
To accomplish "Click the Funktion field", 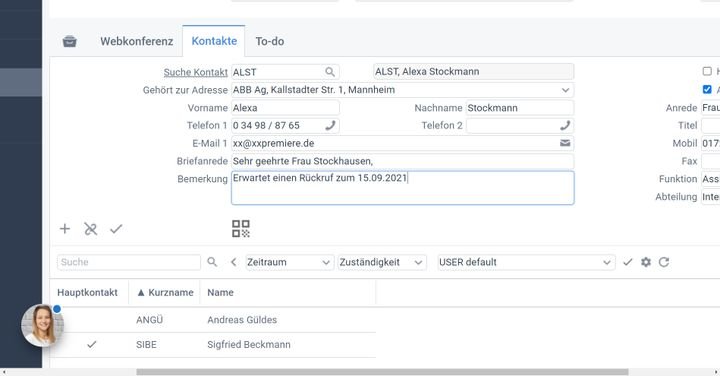I will click(710, 179).
